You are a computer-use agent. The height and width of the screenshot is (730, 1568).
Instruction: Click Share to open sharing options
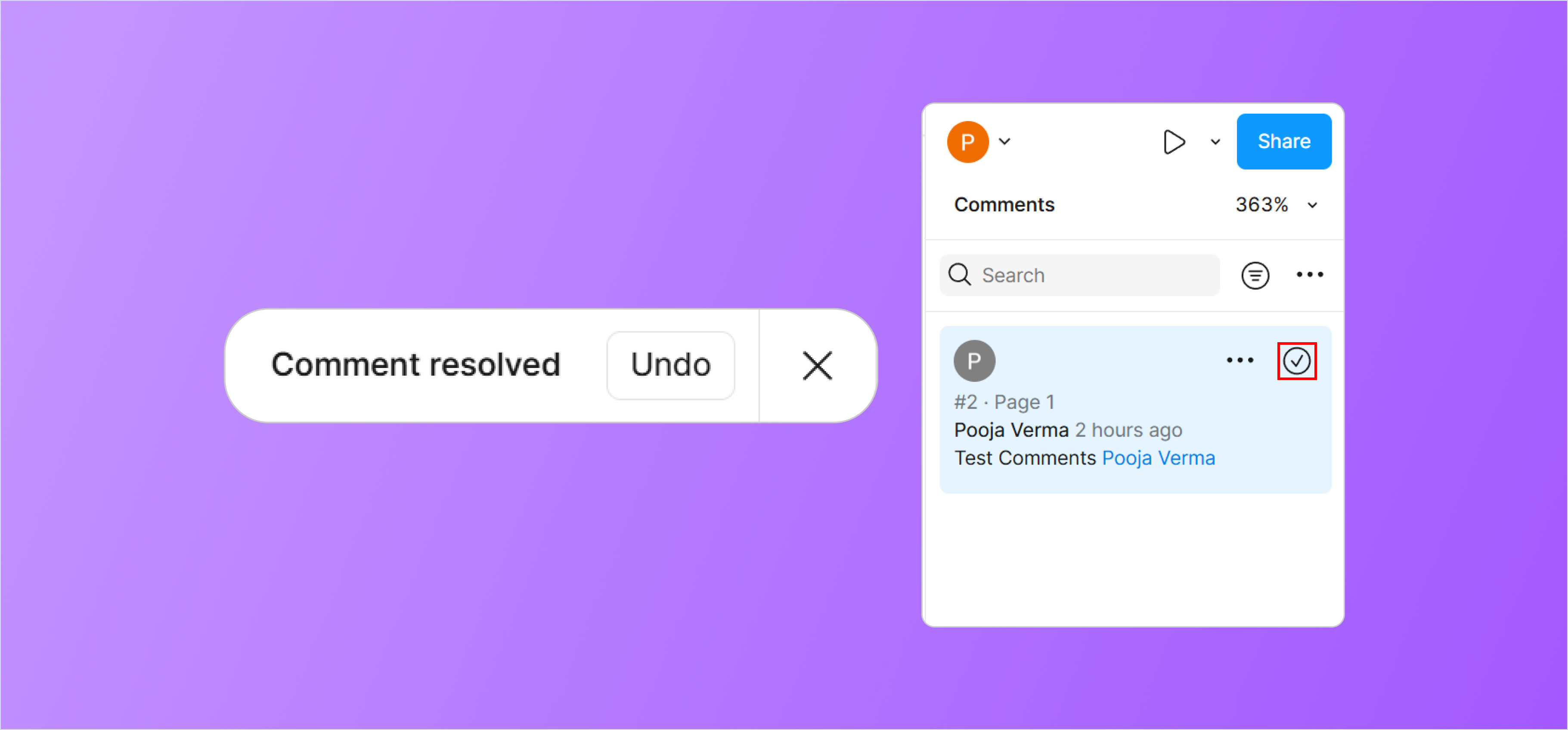(x=1284, y=140)
